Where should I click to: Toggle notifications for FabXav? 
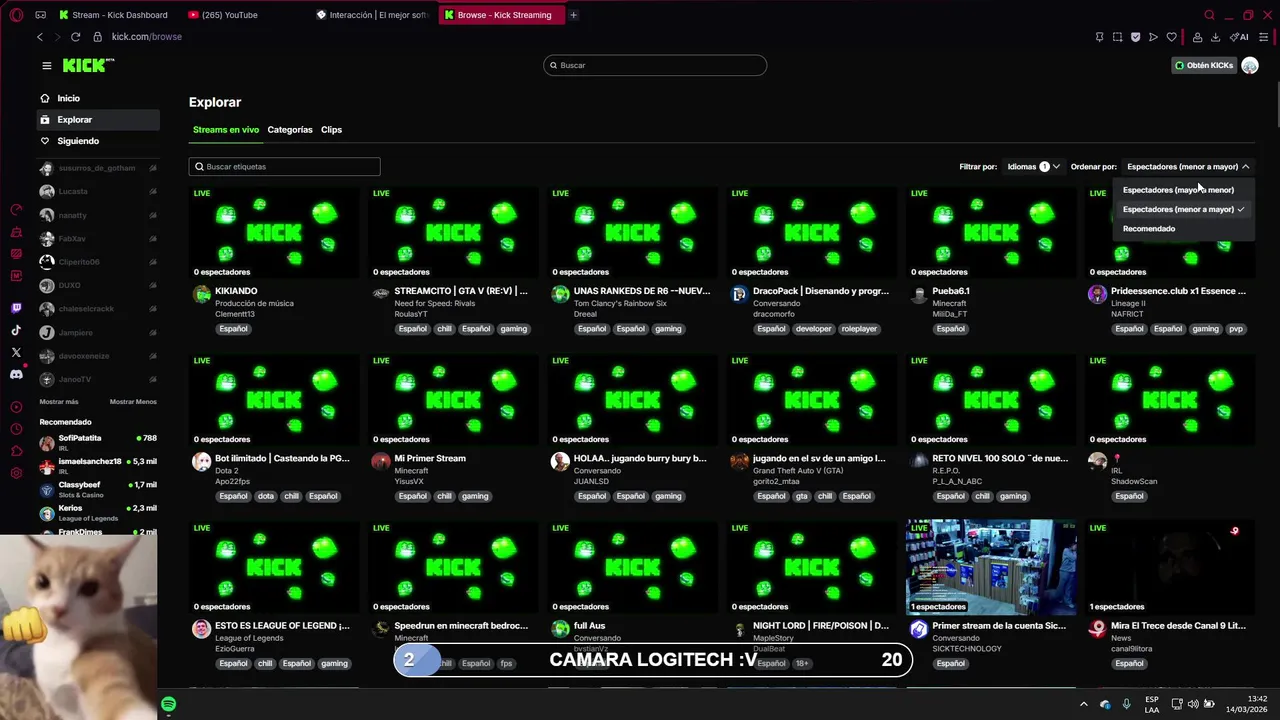click(x=153, y=239)
